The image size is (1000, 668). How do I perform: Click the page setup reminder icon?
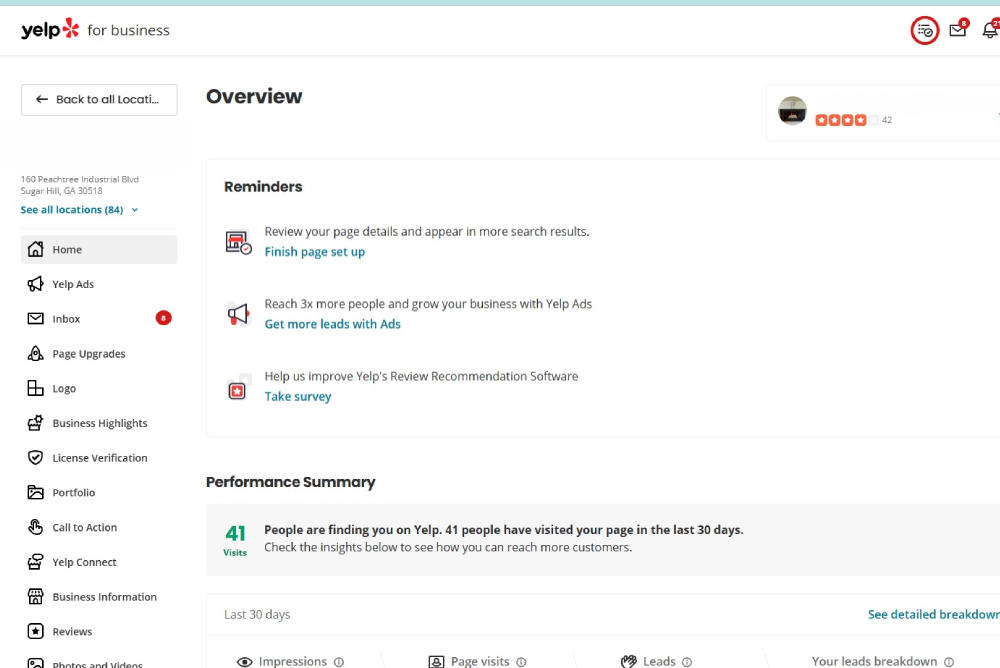coord(239,242)
